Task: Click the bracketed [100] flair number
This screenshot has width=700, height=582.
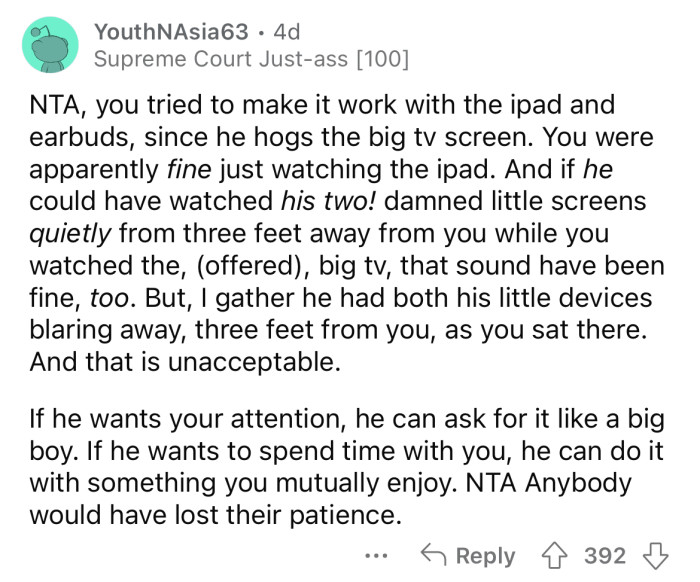Action: pyautogui.click(x=383, y=59)
